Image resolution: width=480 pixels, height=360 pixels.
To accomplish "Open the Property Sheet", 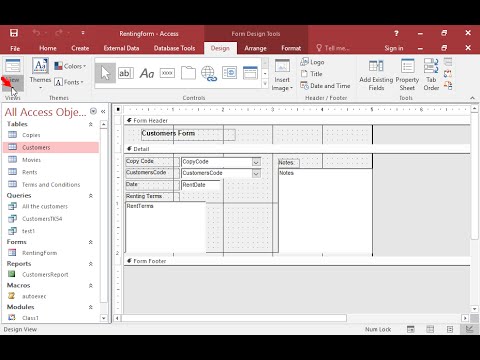I will click(407, 75).
